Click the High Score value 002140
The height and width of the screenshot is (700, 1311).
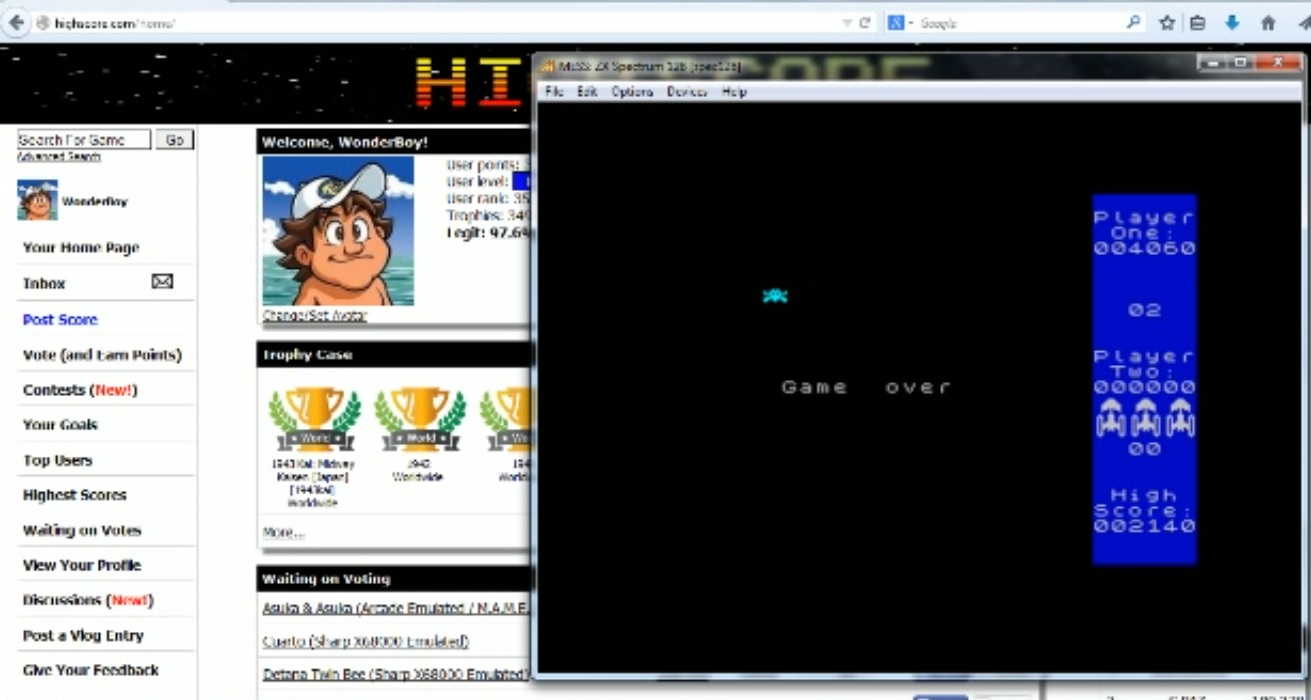[1144, 526]
